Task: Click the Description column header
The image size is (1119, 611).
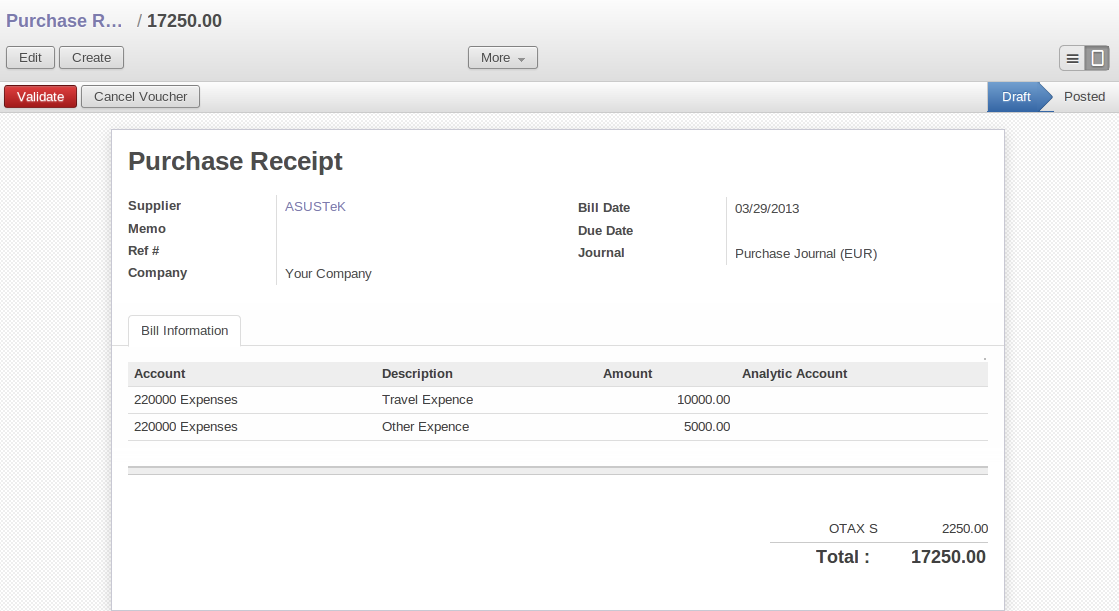Action: click(x=417, y=374)
